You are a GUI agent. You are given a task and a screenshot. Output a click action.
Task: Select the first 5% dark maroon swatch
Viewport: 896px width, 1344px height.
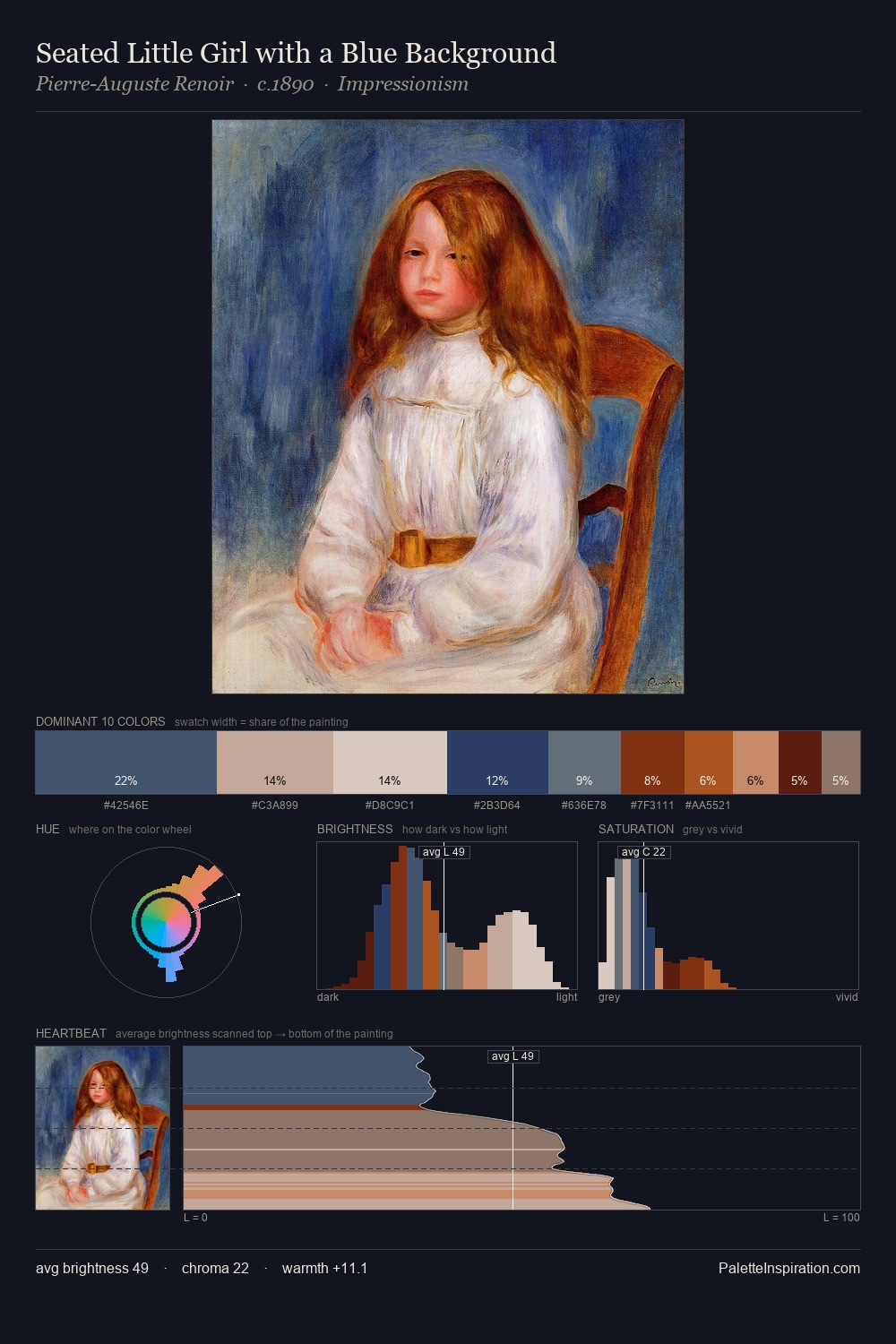pos(800,762)
